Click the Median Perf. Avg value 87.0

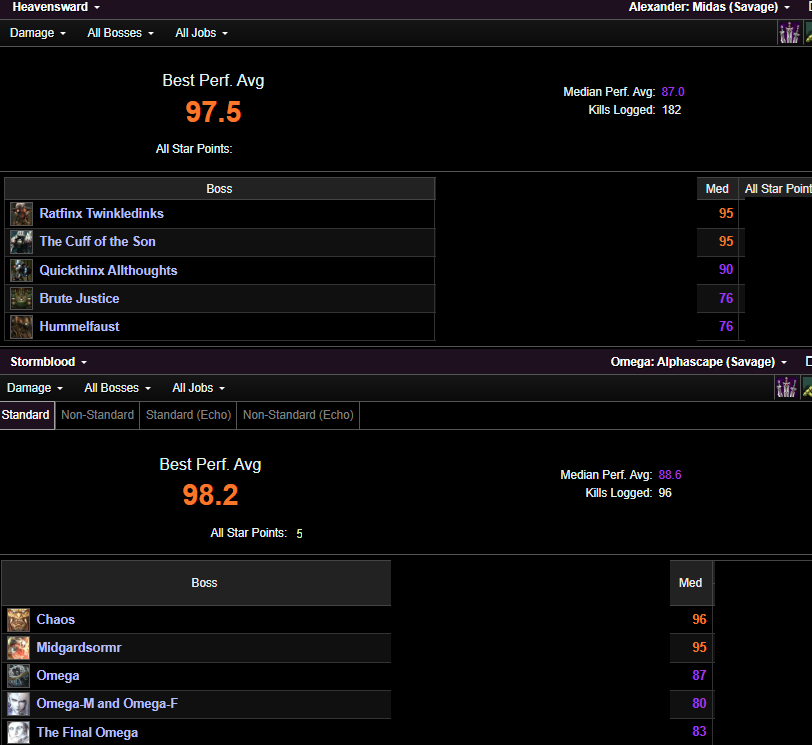pos(673,92)
